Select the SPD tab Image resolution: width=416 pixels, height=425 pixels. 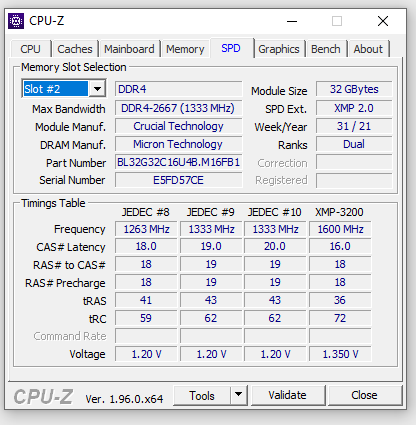[231, 48]
